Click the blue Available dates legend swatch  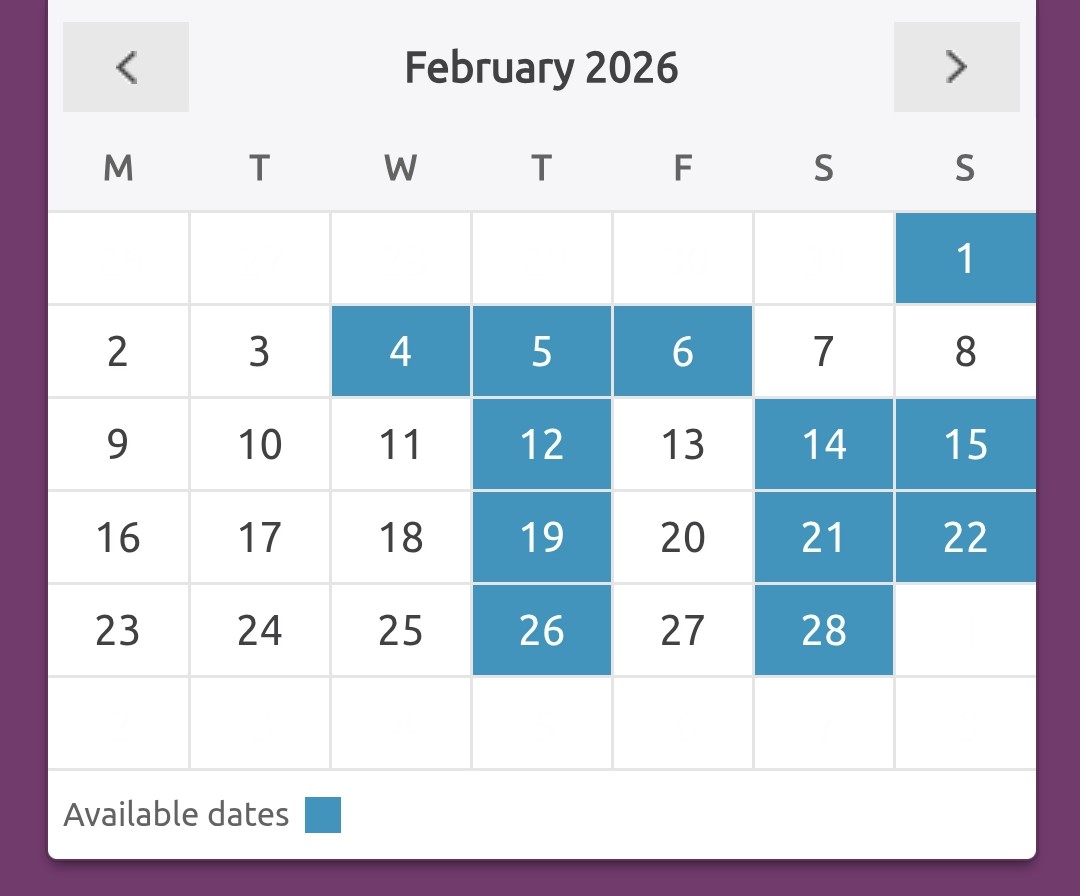[x=323, y=815]
